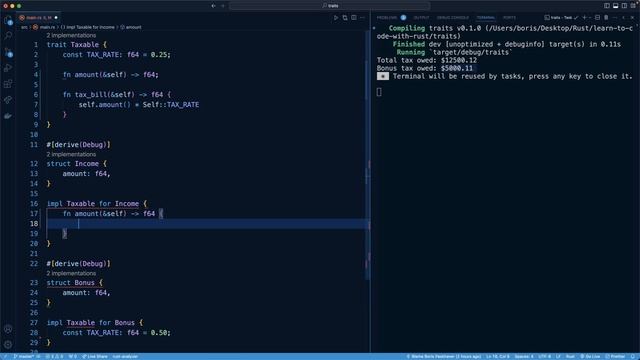Click 'Bonus tax owed: $5000.11' terminal line
This screenshot has width=640, height=360.
point(424,68)
